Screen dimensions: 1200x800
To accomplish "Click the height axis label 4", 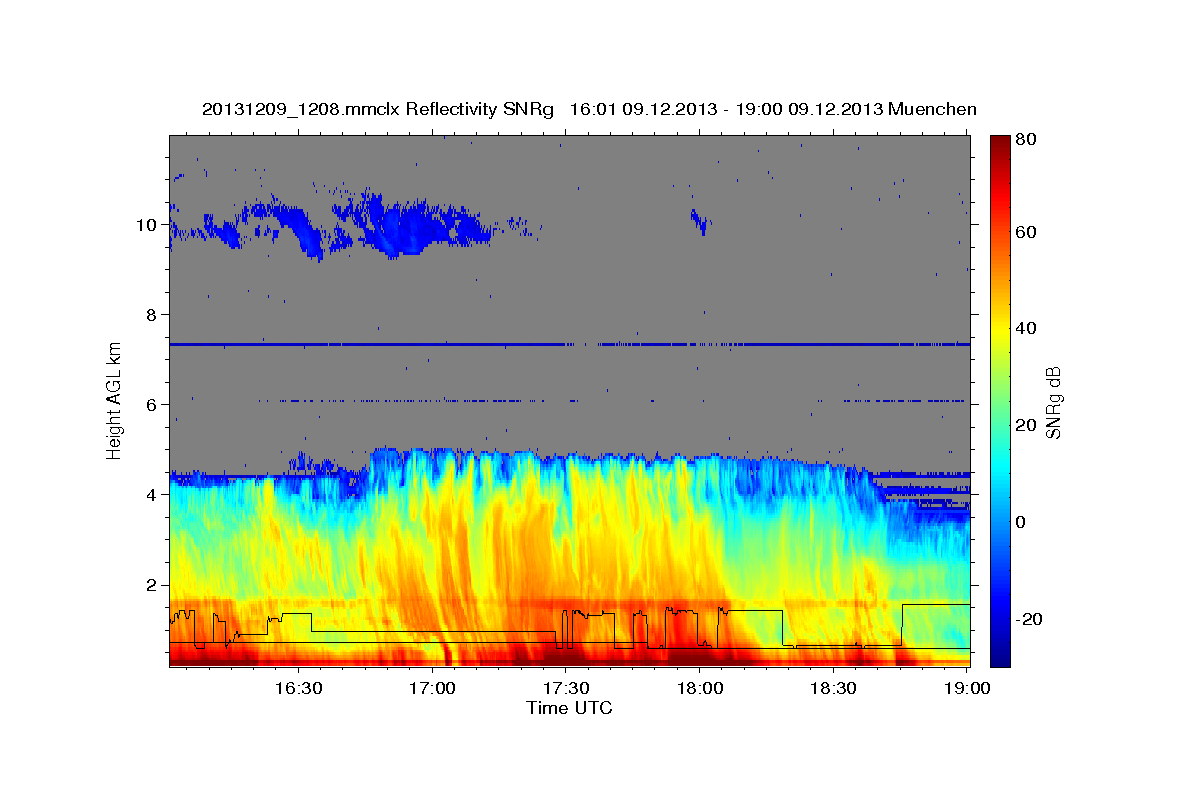I will tap(151, 495).
